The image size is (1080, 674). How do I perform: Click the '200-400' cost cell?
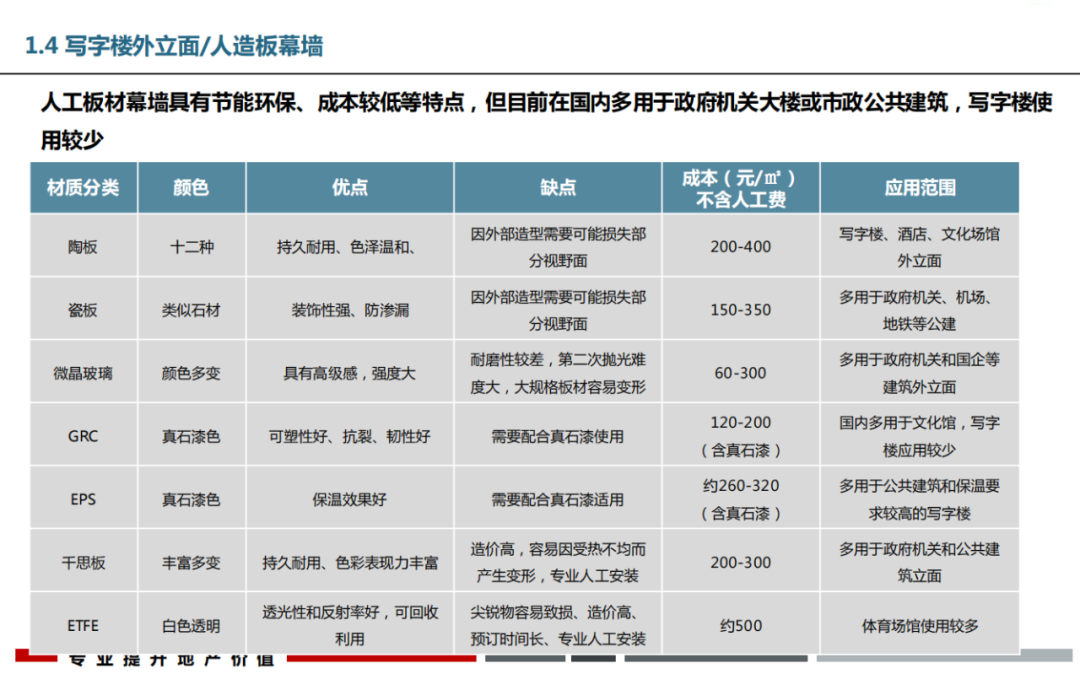(x=740, y=246)
